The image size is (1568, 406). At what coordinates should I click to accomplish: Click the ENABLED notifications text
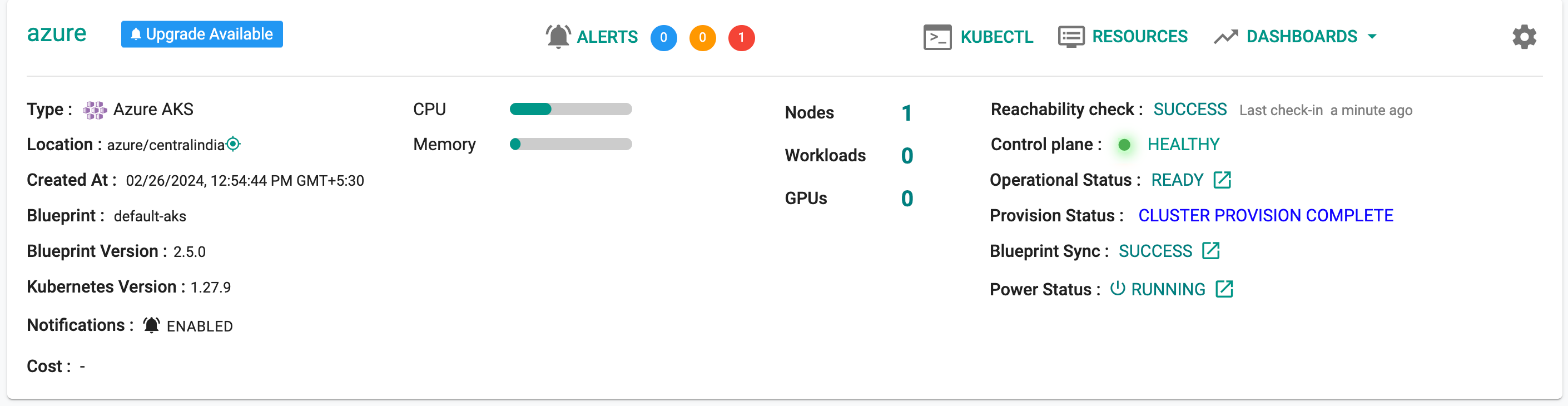pos(200,327)
